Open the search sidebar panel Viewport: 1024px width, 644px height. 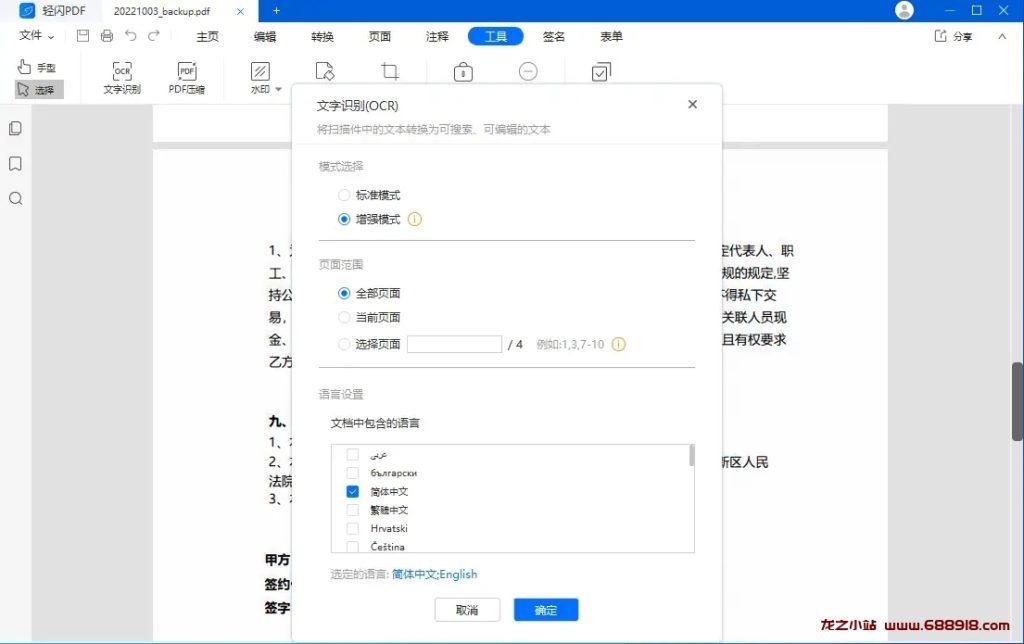pyautogui.click(x=16, y=199)
